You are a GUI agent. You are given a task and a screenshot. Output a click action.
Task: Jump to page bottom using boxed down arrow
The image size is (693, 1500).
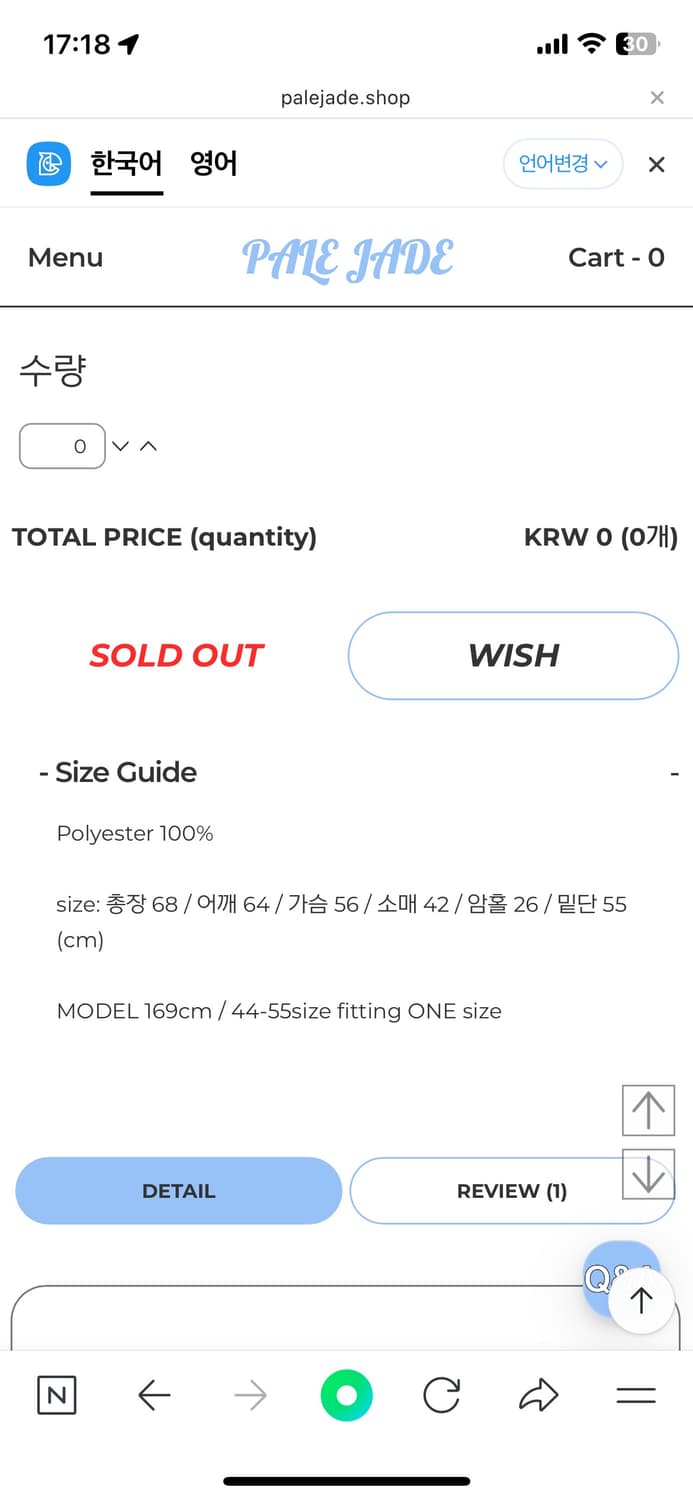[648, 1173]
